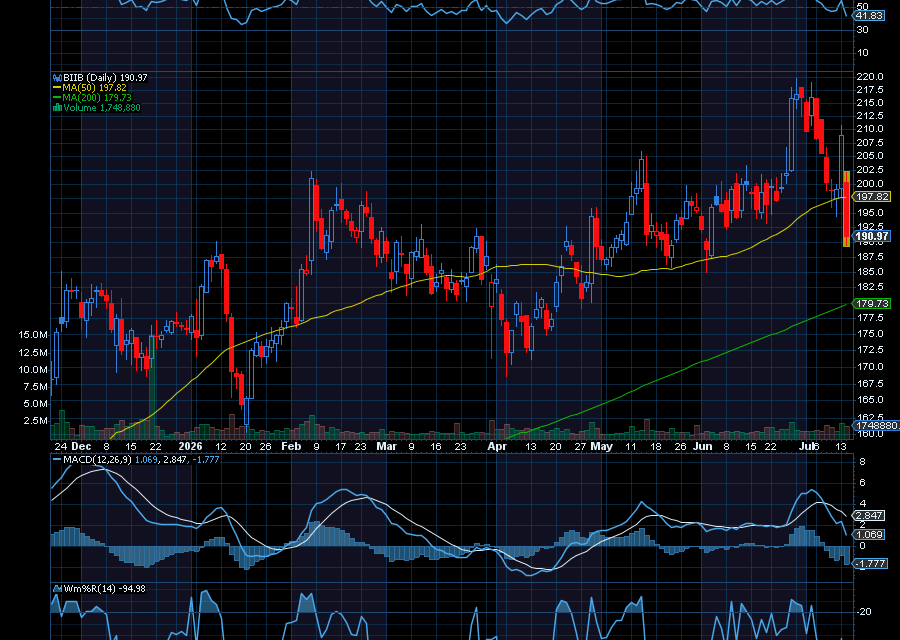Click the 15.0M volume scale label
The width and height of the screenshot is (900, 640).
33,335
